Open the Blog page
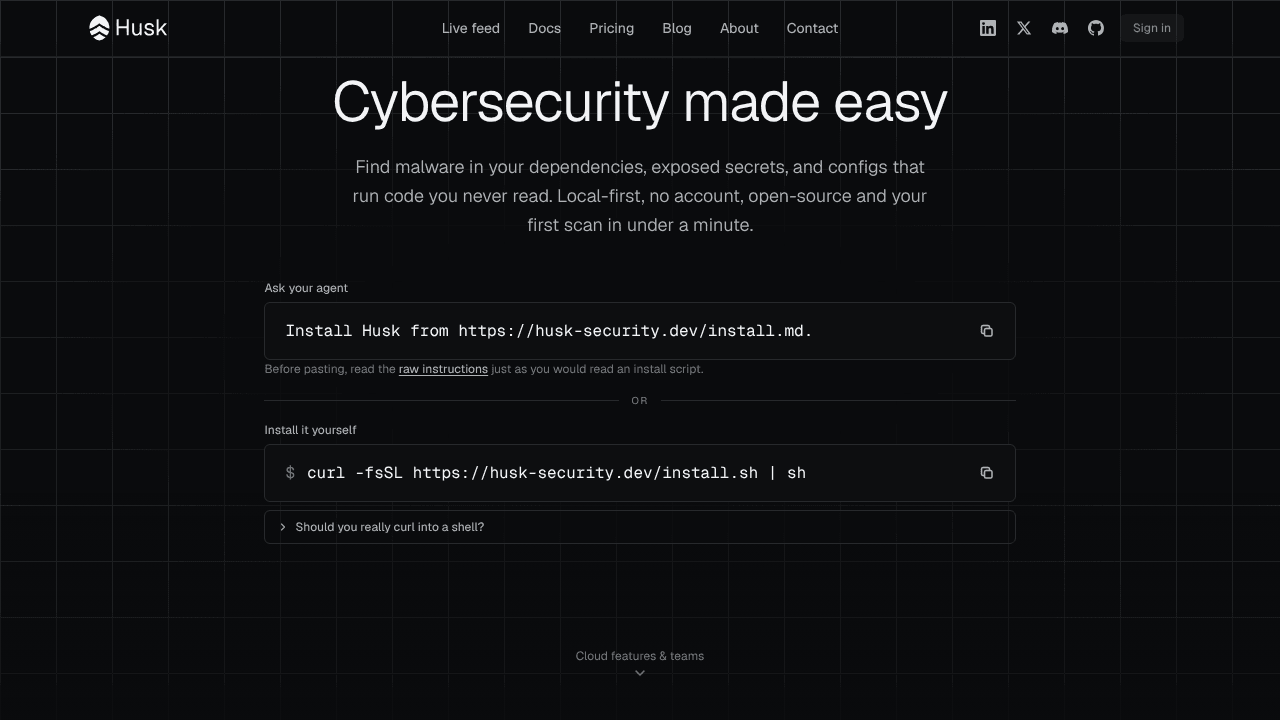Screen dimensions: 1280x720 pyautogui.click(x=677, y=28)
